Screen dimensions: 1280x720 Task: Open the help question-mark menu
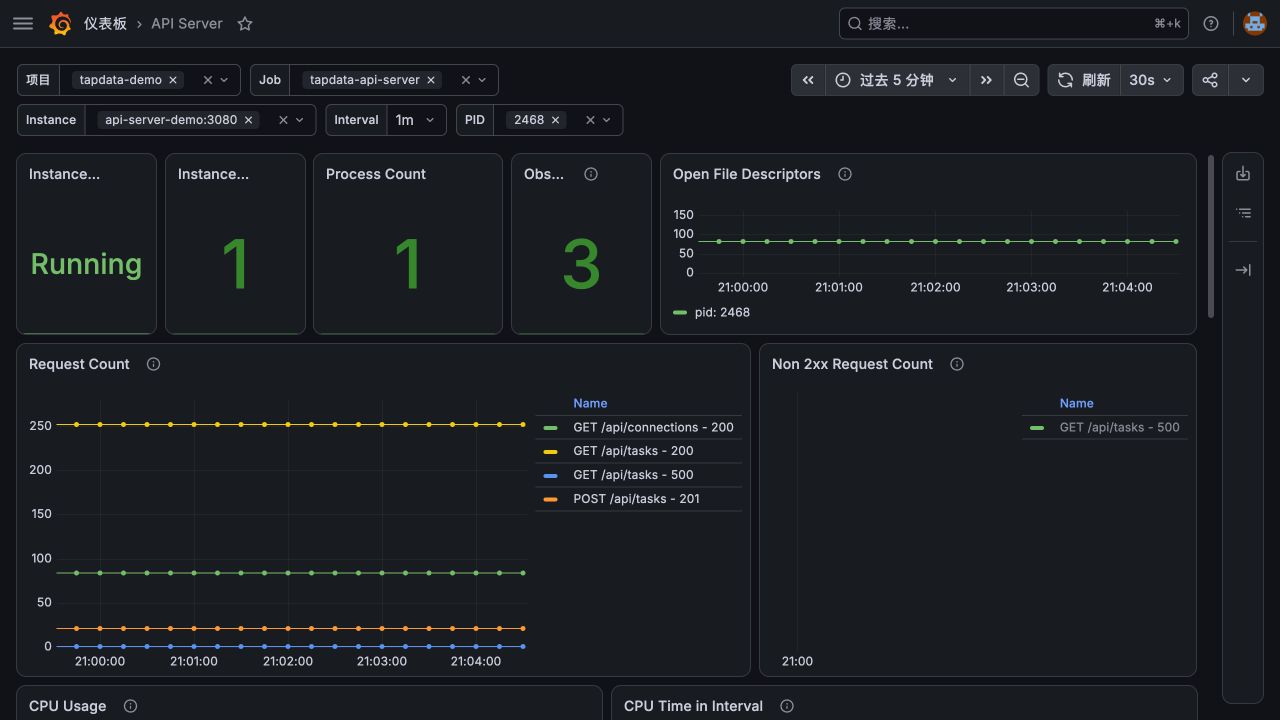pyautogui.click(x=1211, y=23)
